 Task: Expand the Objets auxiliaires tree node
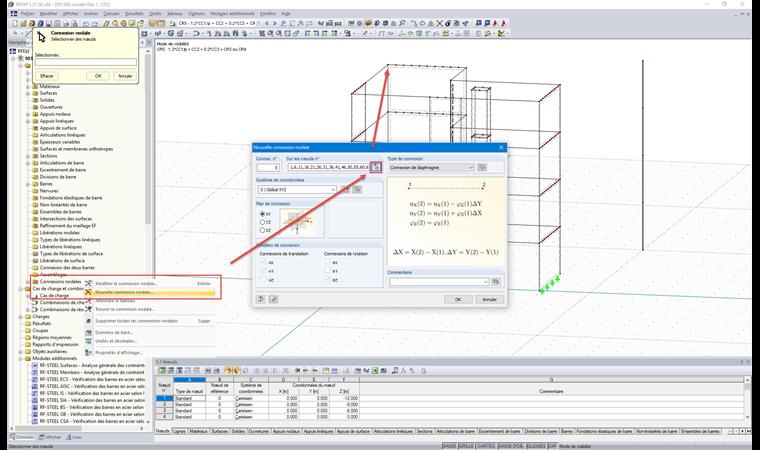click(21, 351)
